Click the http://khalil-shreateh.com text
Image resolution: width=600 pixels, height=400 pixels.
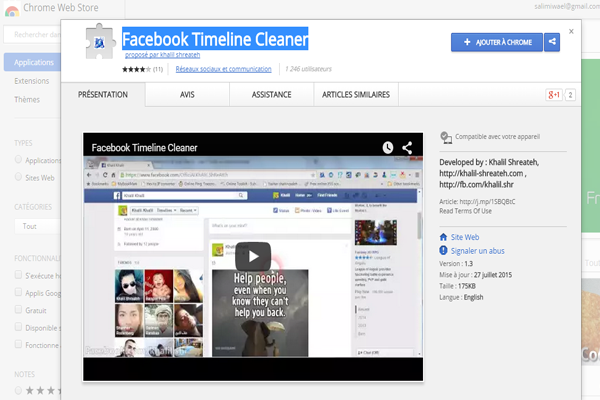(x=481, y=173)
